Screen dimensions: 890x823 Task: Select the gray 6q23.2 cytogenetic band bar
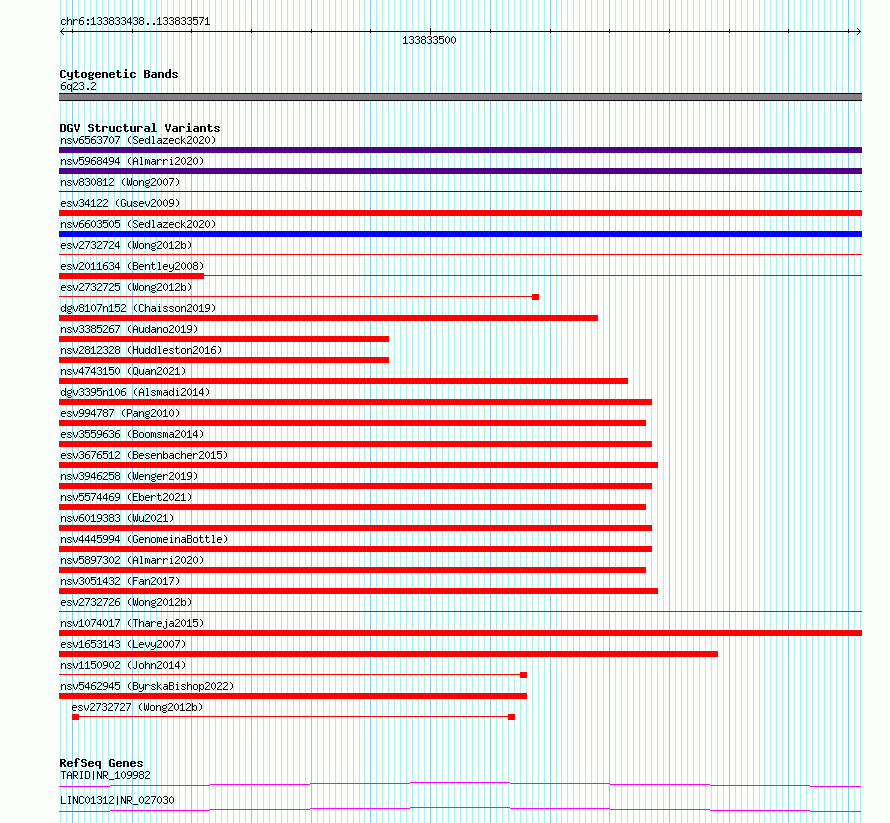tap(460, 97)
